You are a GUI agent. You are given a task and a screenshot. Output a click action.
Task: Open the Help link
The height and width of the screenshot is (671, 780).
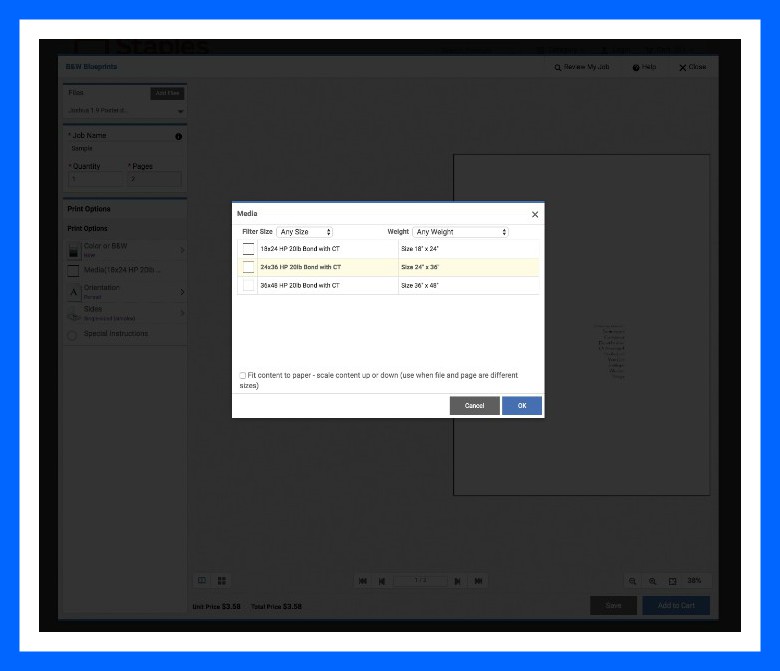click(645, 67)
